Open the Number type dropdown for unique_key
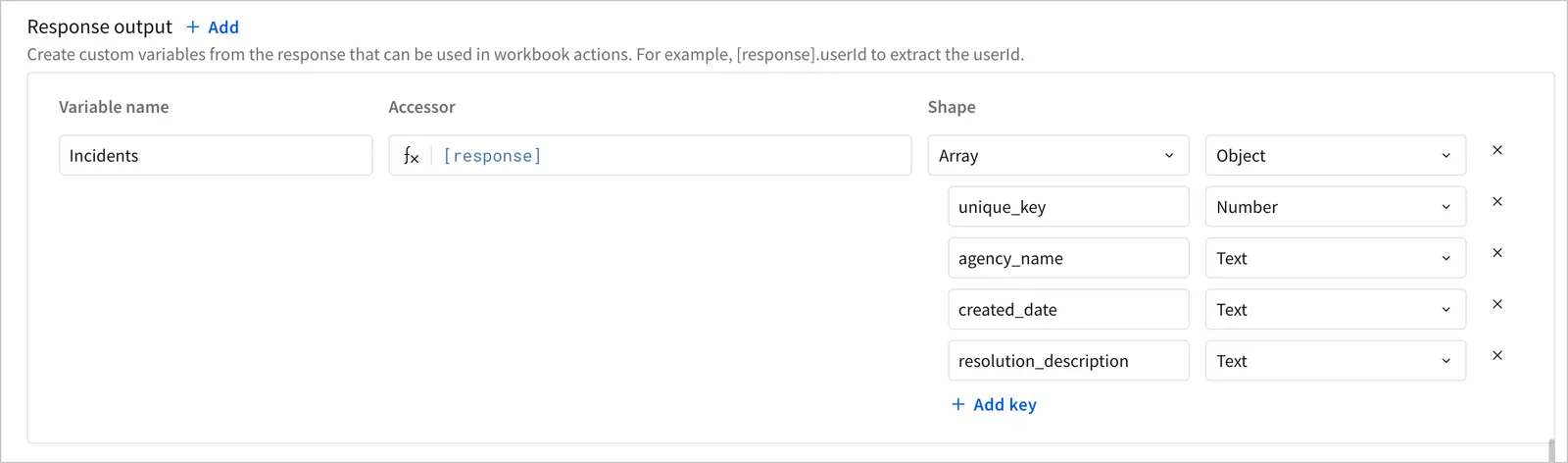 click(x=1336, y=207)
